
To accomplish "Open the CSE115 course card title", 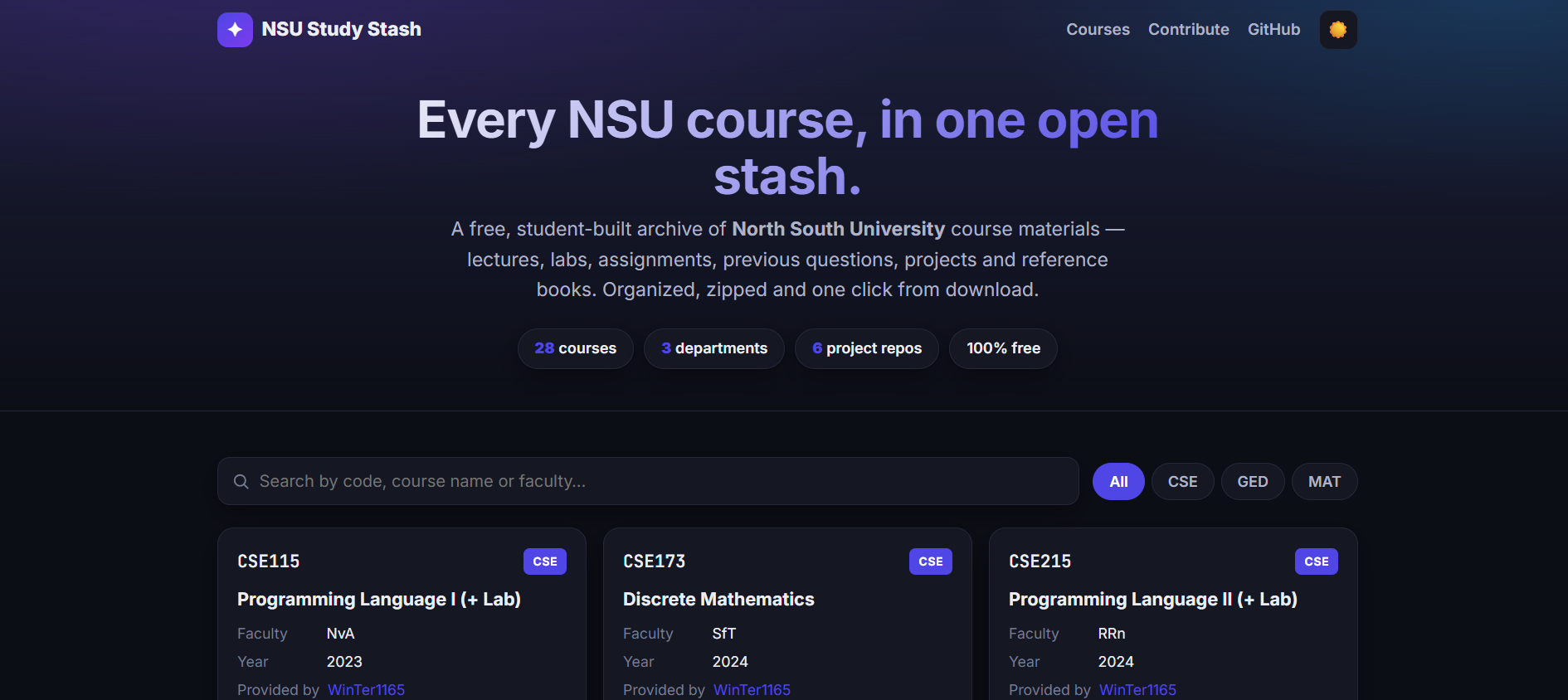I will [x=379, y=599].
